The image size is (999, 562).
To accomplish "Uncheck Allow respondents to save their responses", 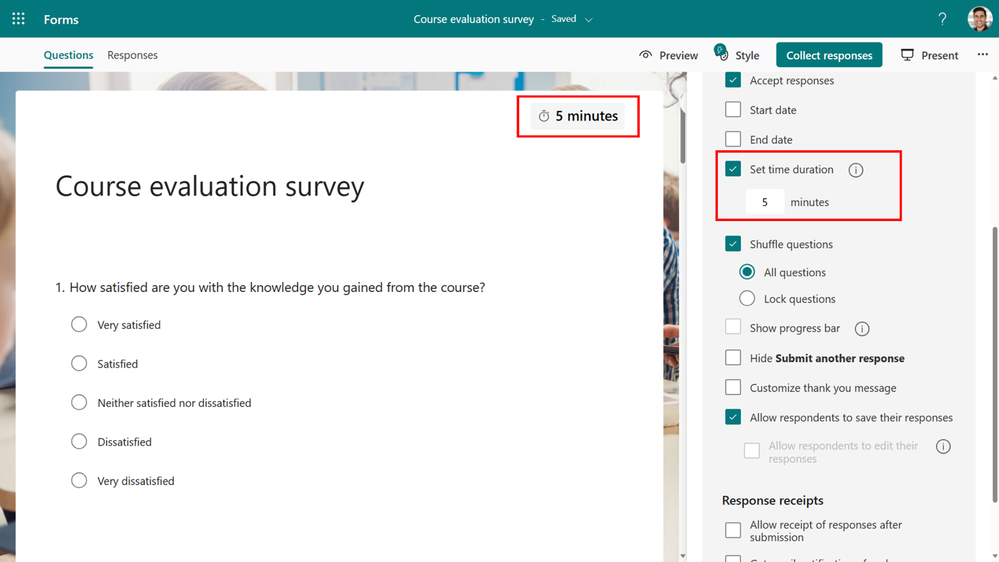I will (x=733, y=417).
